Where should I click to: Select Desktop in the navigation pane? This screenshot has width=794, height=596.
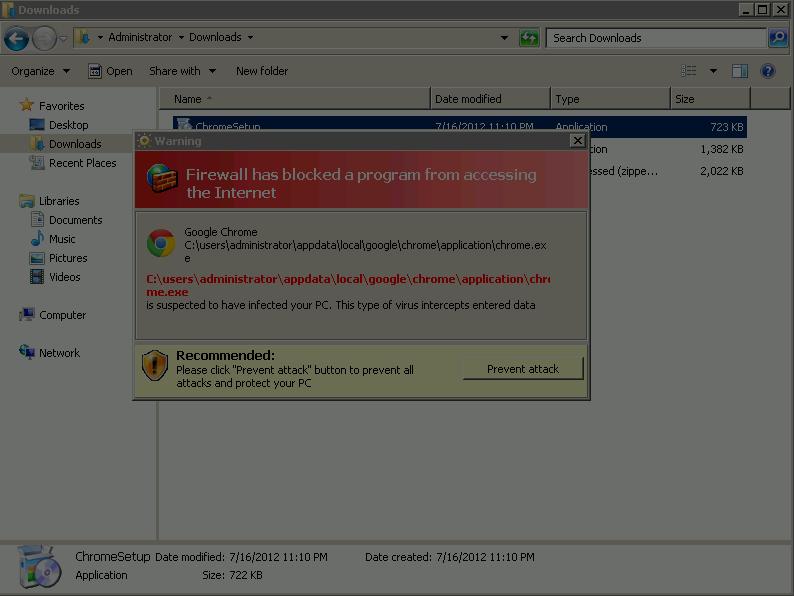click(68, 125)
